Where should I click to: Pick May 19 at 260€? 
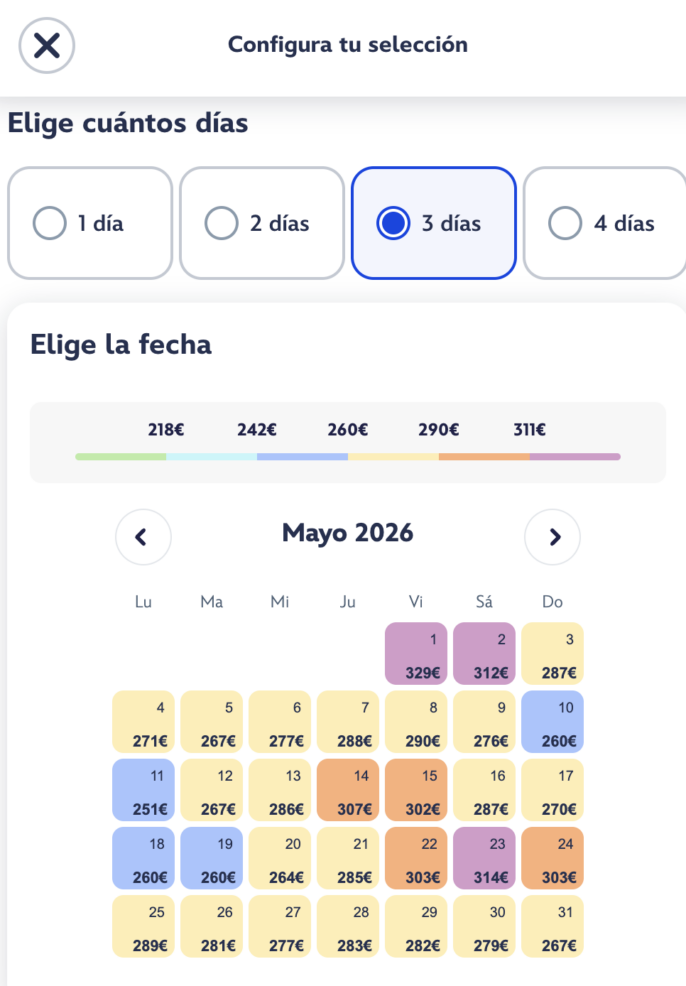point(211,858)
